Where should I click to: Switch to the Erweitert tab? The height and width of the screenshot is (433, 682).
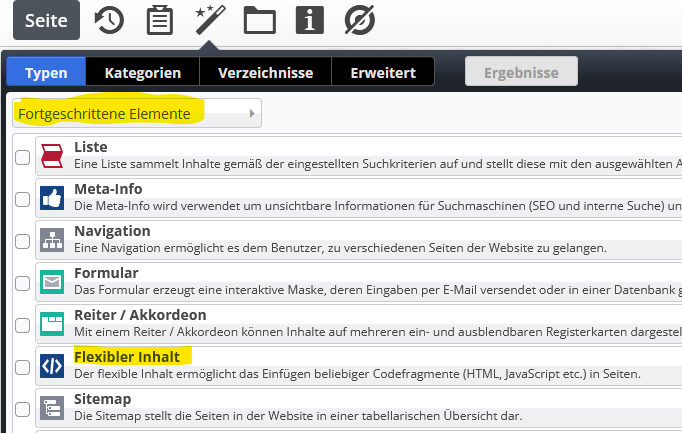[383, 73]
